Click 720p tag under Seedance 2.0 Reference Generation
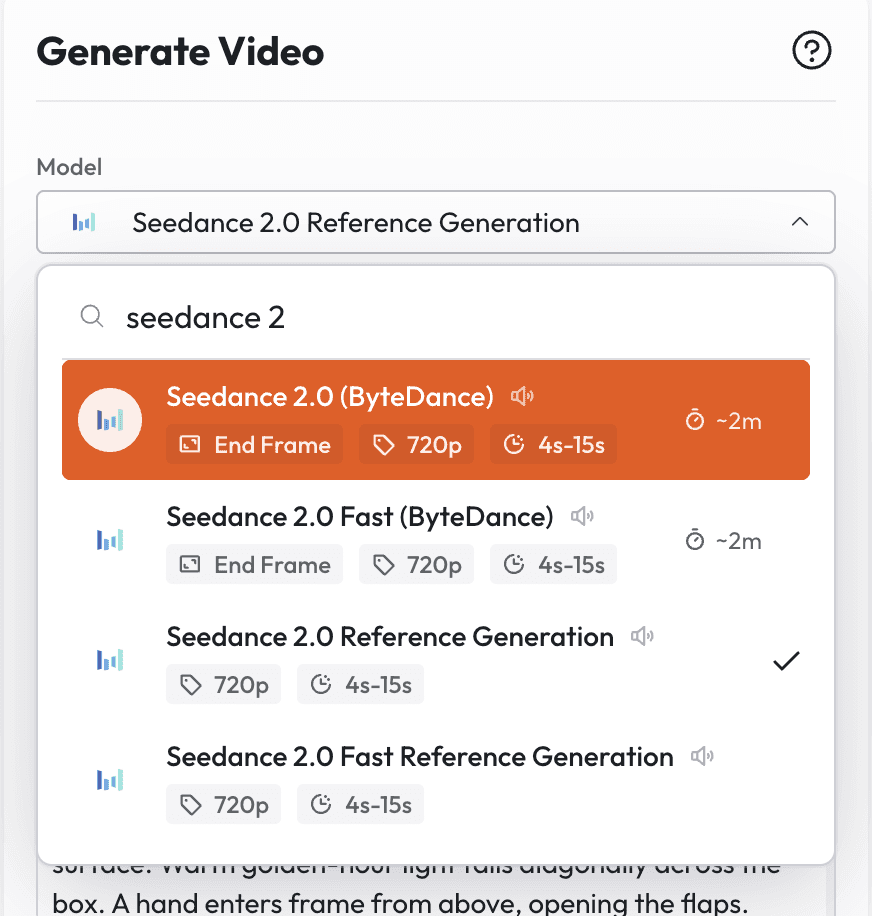This screenshot has height=916, width=872. point(223,684)
